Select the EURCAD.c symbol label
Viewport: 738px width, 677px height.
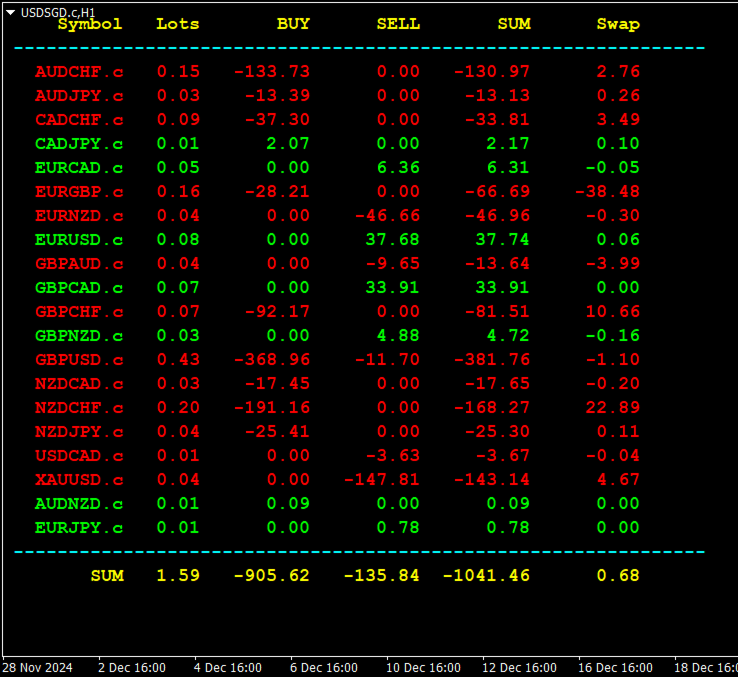[79, 168]
